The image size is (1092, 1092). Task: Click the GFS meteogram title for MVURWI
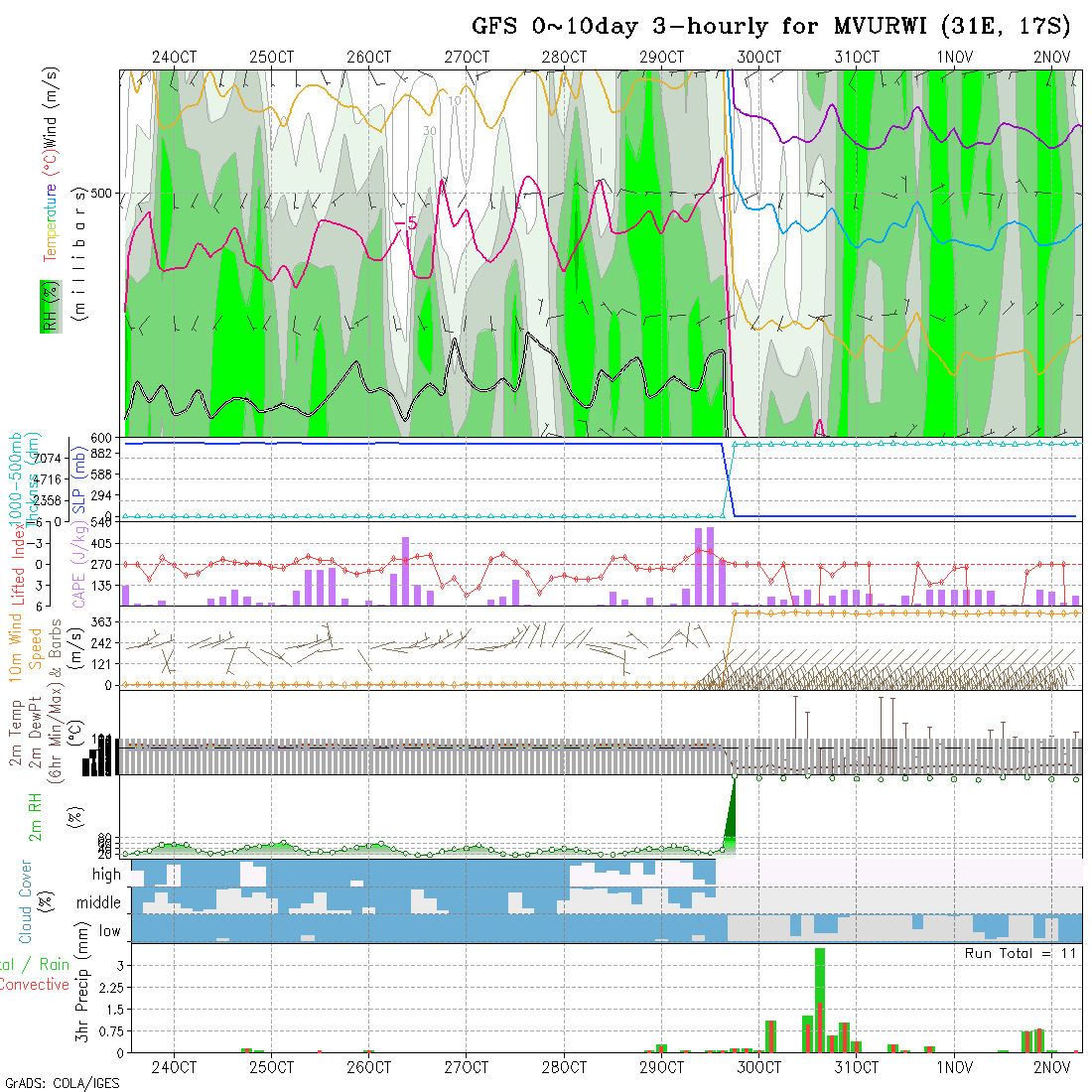770,27
